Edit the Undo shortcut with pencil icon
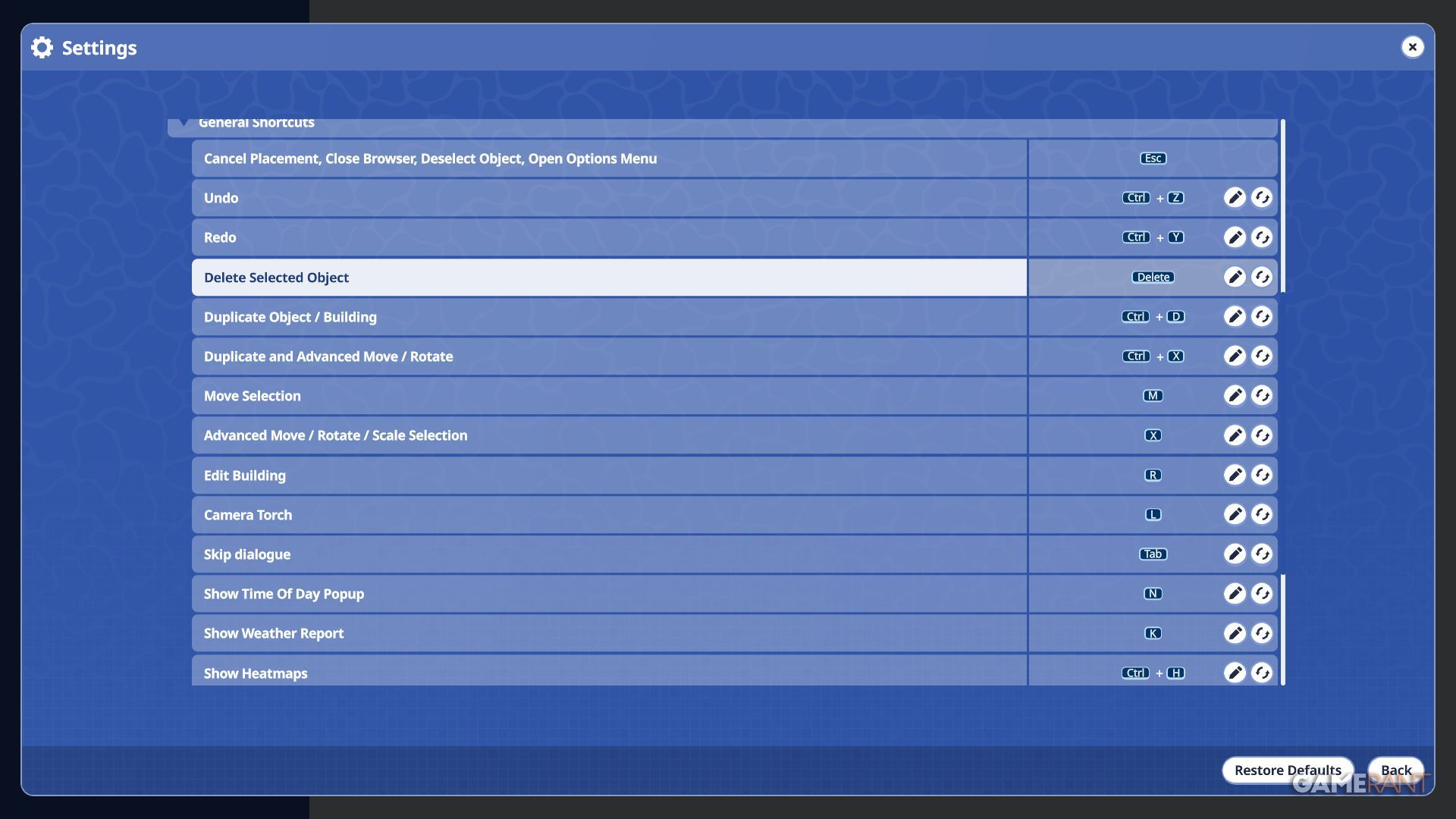Screen dimensions: 1456x819 coord(1235,198)
